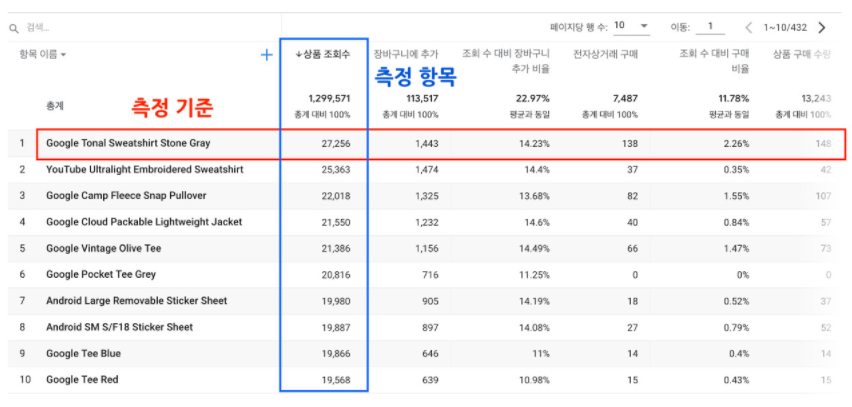This screenshot has width=852, height=407.
Task: Sort by 조회 수 대비 장바구니 추가 비율
Action: click(x=506, y=61)
